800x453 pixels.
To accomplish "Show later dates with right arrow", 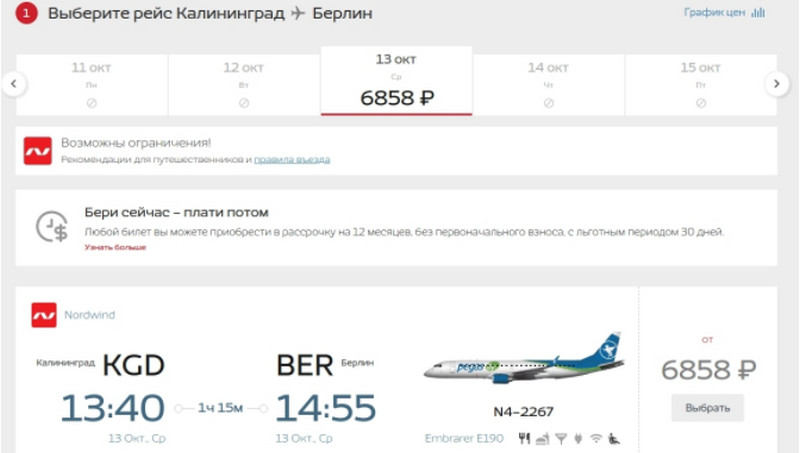I will [777, 84].
